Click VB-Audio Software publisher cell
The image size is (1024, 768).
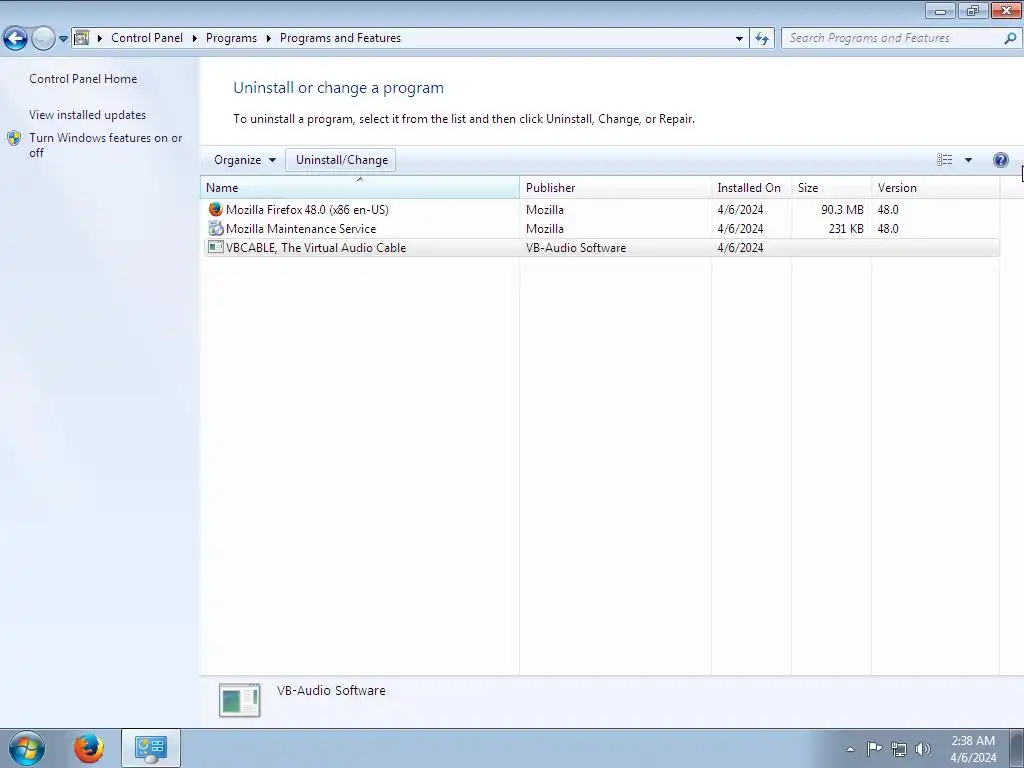[576, 248]
